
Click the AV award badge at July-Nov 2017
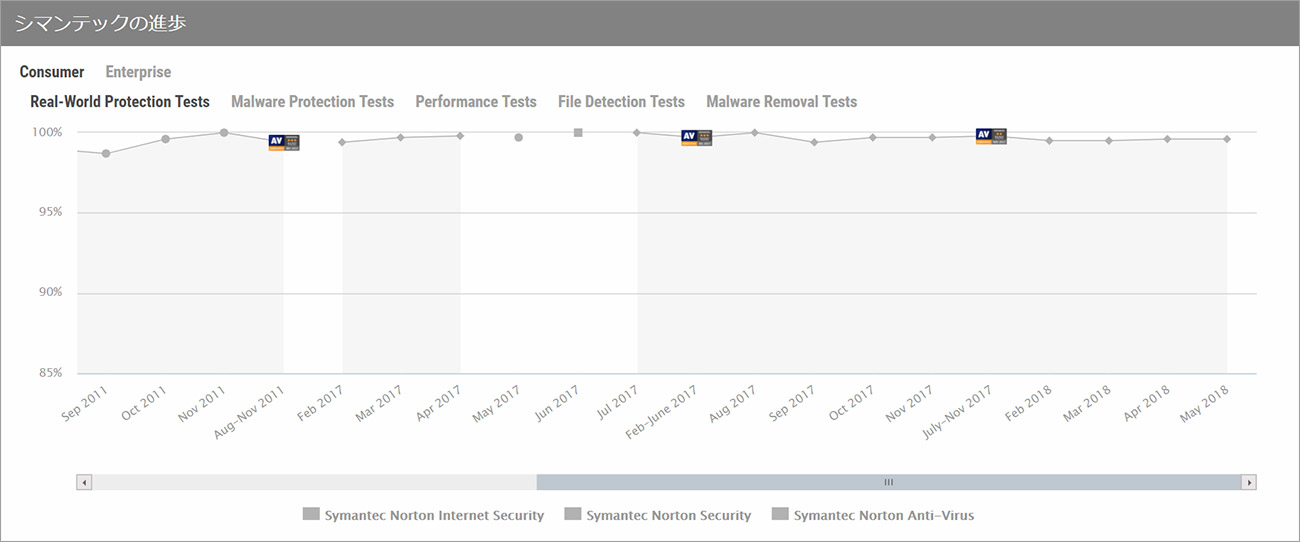click(x=991, y=136)
